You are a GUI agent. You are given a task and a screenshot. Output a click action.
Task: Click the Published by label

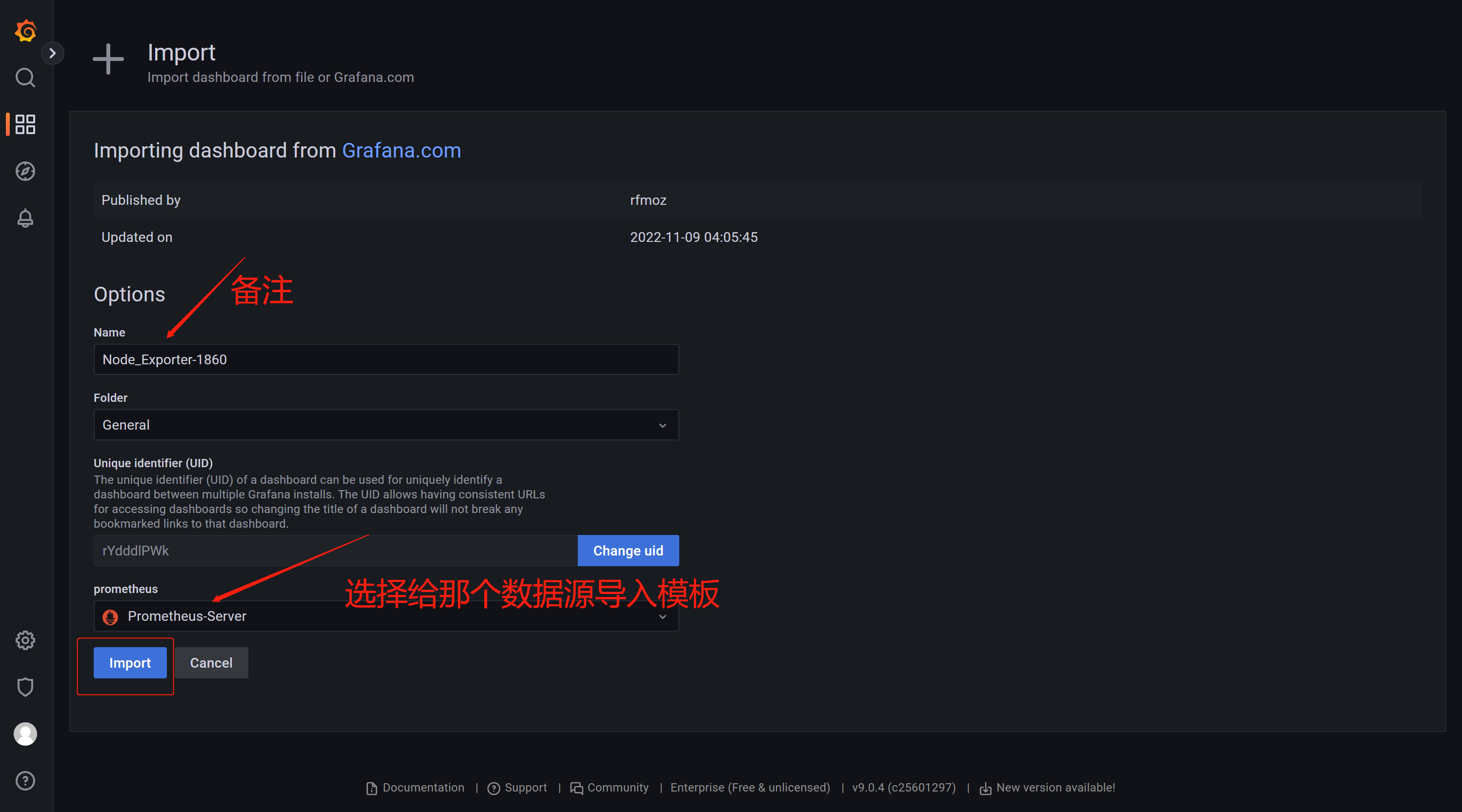tap(141, 200)
